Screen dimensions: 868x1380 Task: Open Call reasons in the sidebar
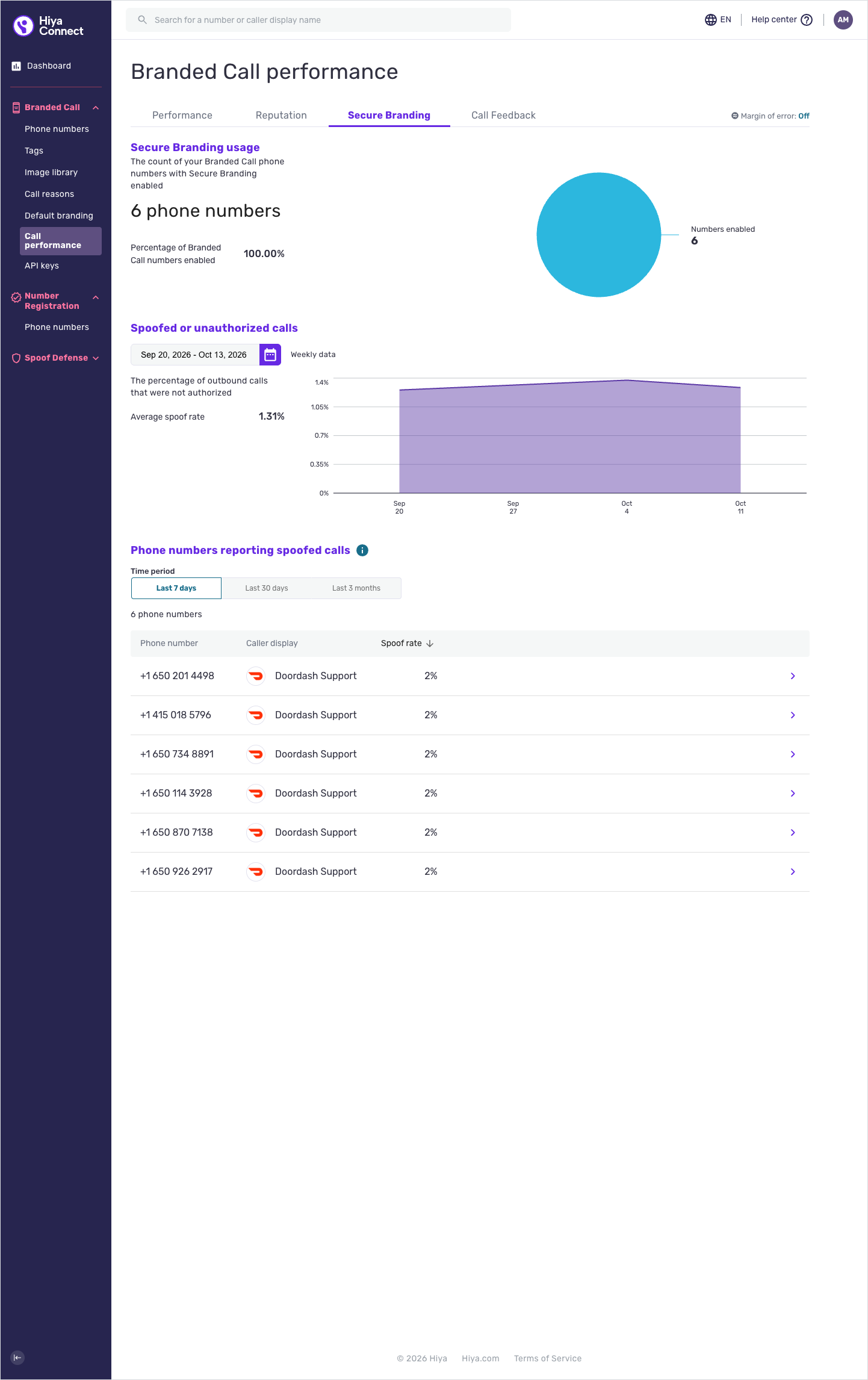[x=49, y=194]
